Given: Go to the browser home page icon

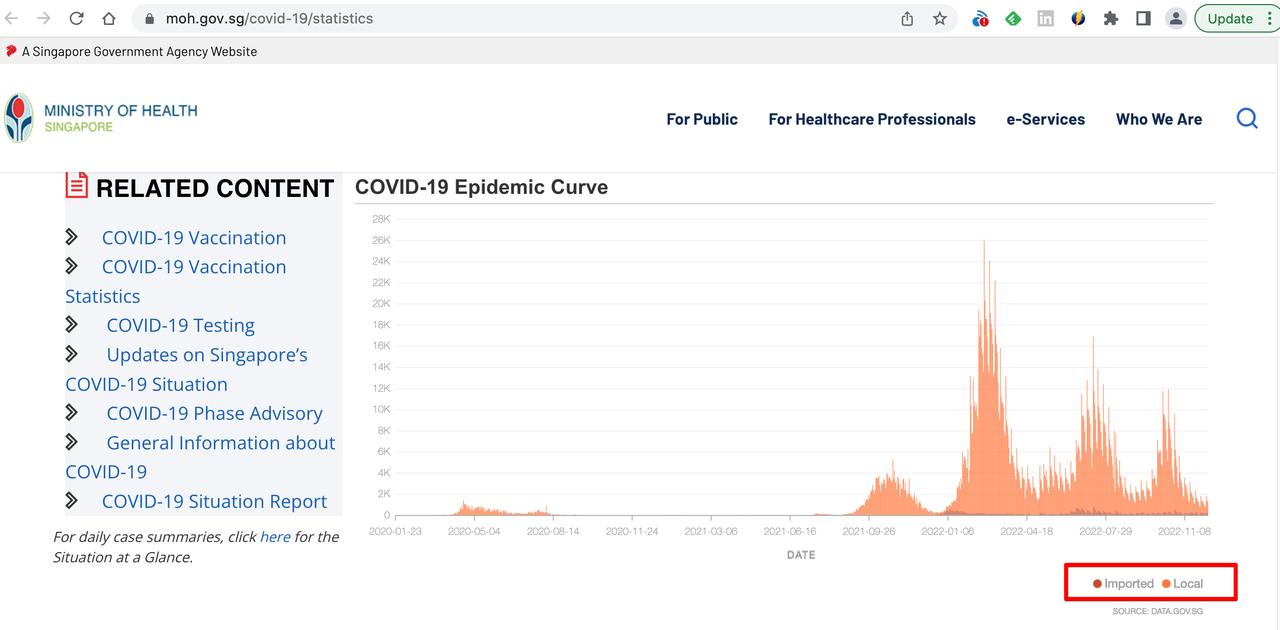Looking at the screenshot, I should click(x=109, y=18).
